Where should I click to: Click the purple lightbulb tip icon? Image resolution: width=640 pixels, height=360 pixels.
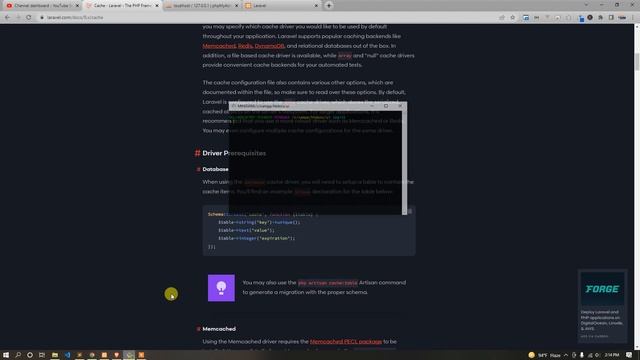coord(221,288)
